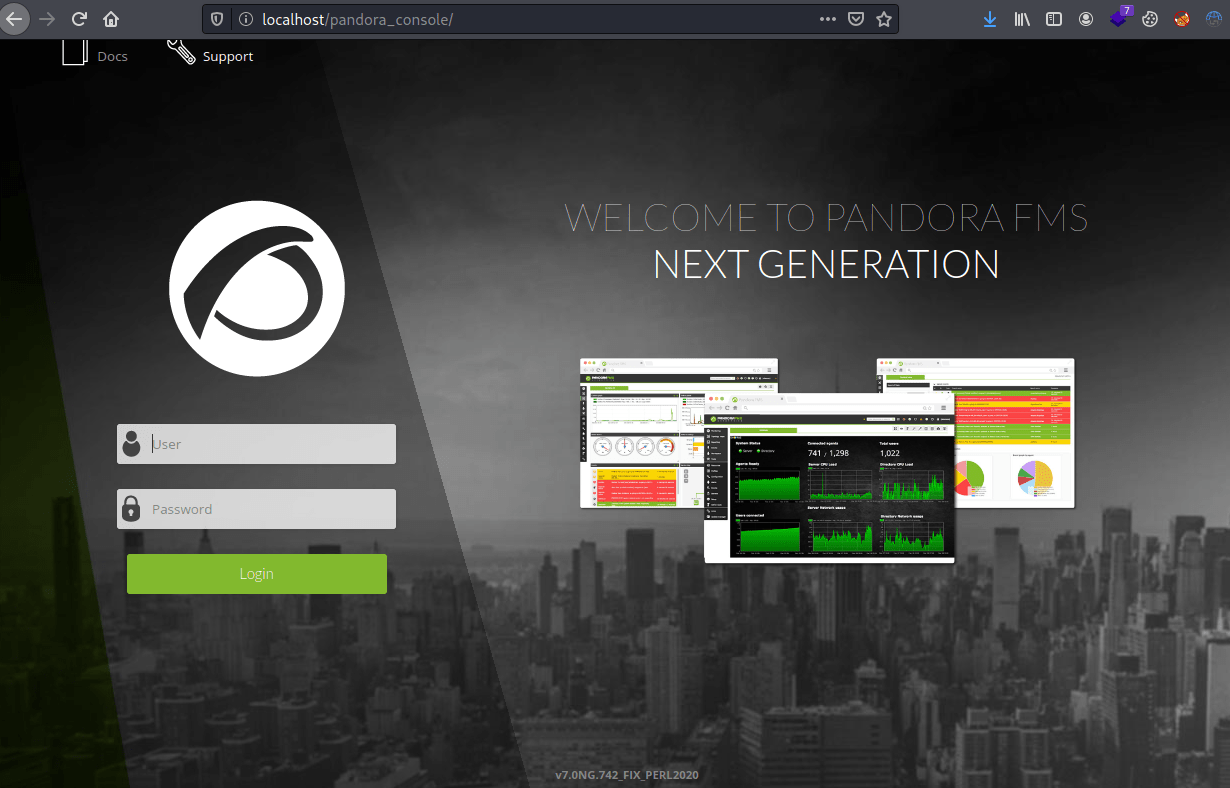Image resolution: width=1230 pixels, height=788 pixels.
Task: Open the Support link
Action: click(x=228, y=57)
